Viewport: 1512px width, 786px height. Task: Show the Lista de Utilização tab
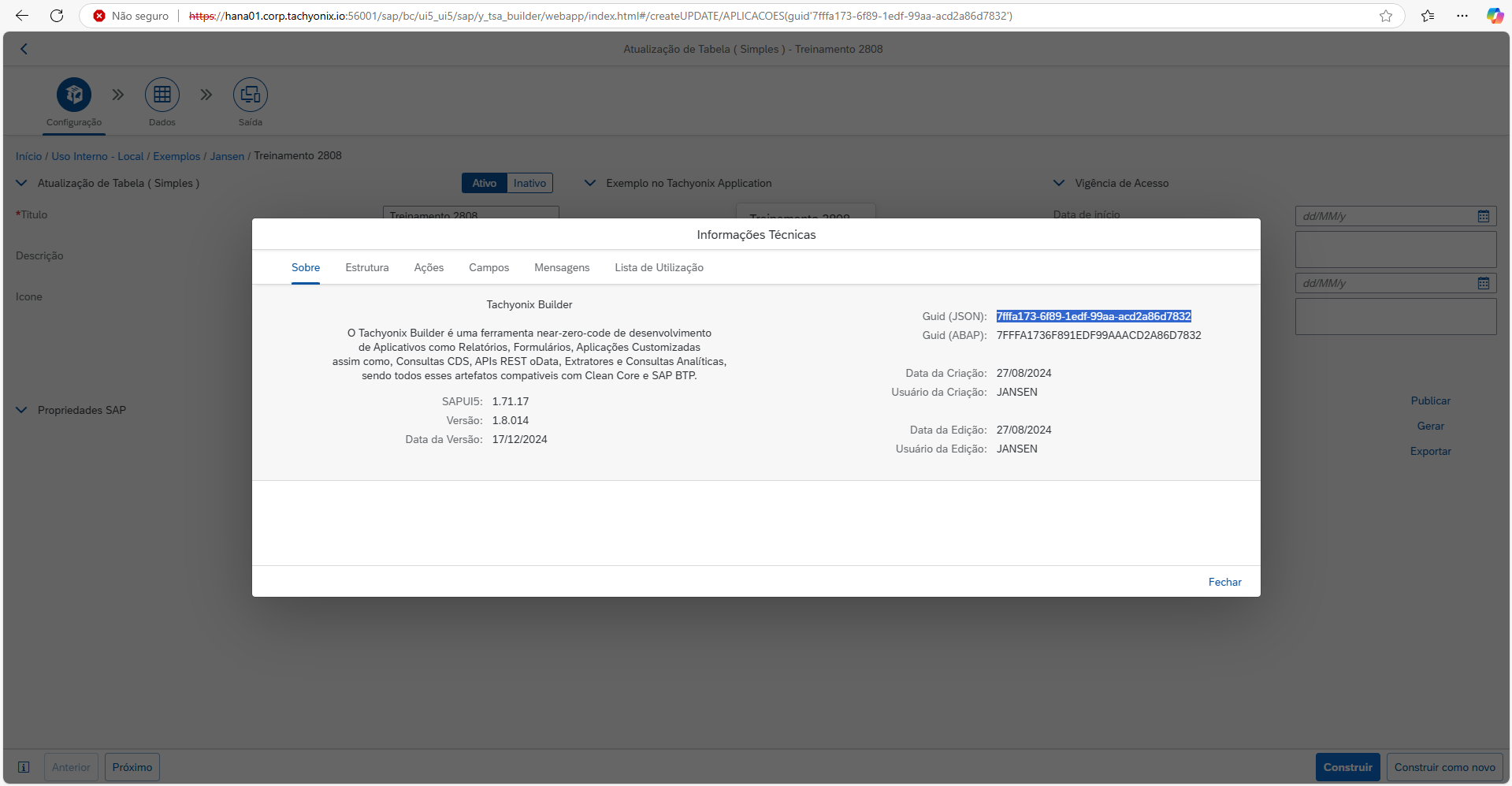click(x=659, y=268)
